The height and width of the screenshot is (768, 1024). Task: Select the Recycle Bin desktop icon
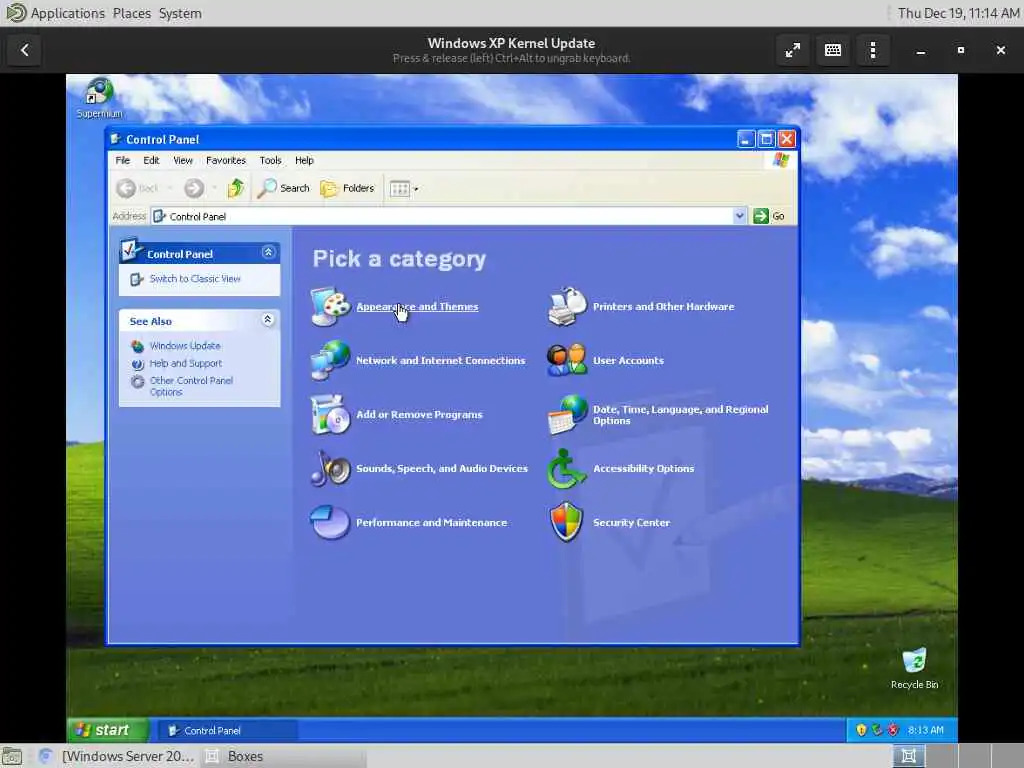914,668
